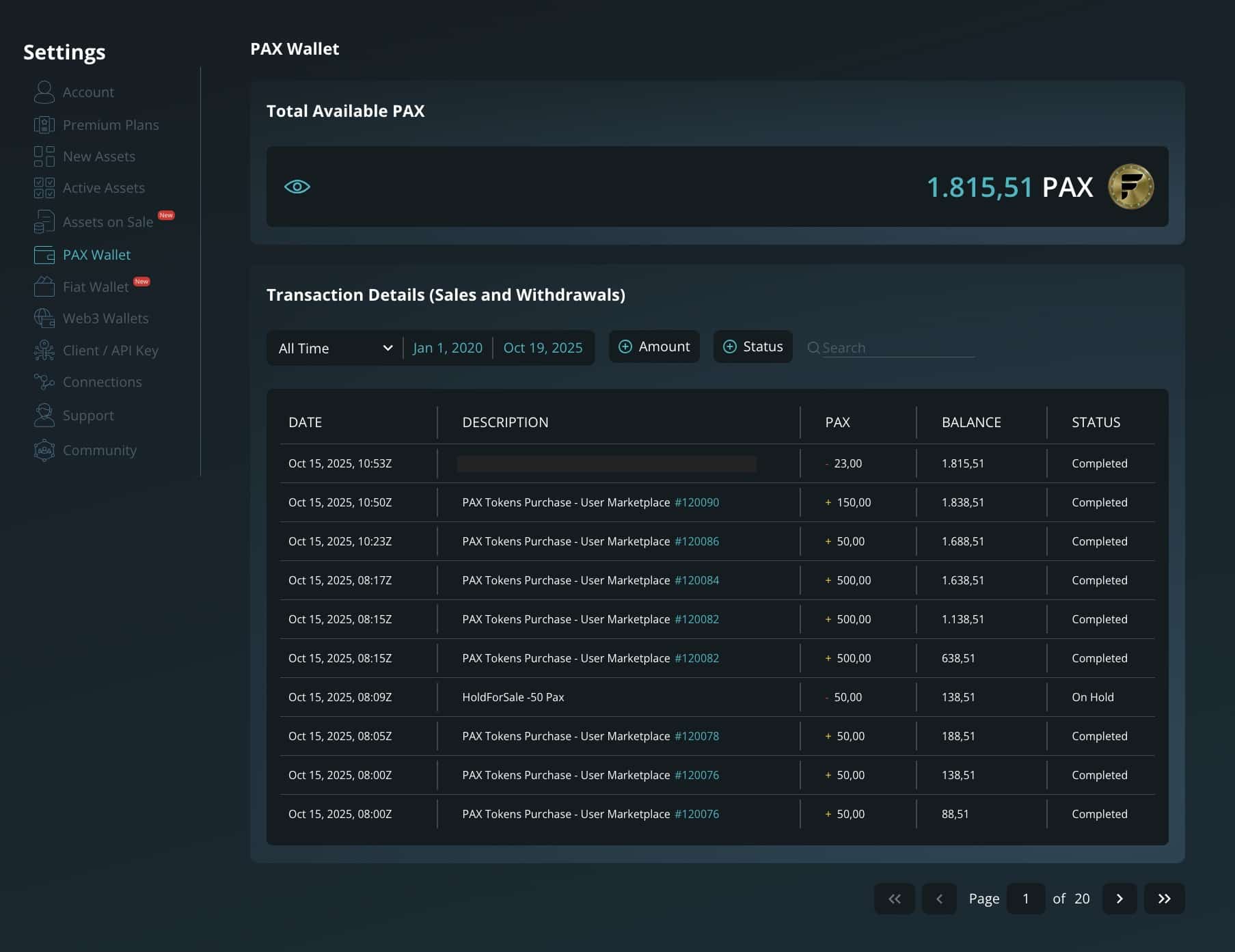The height and width of the screenshot is (952, 1235).
Task: Select the Web3 Wallets icon
Action: click(x=44, y=318)
